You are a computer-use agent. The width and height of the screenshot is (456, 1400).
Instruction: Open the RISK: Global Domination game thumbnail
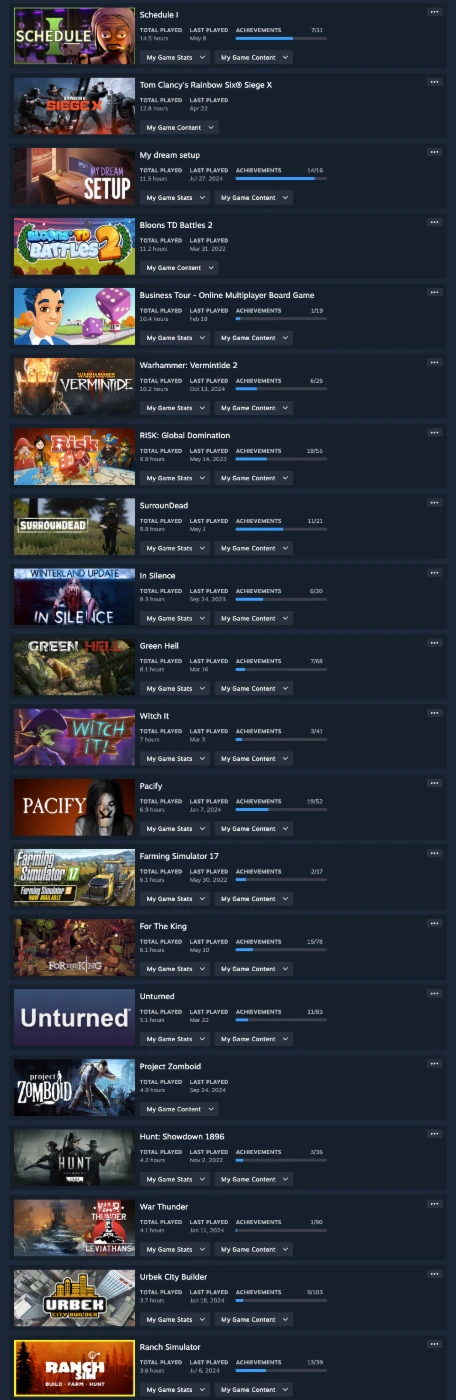74,457
